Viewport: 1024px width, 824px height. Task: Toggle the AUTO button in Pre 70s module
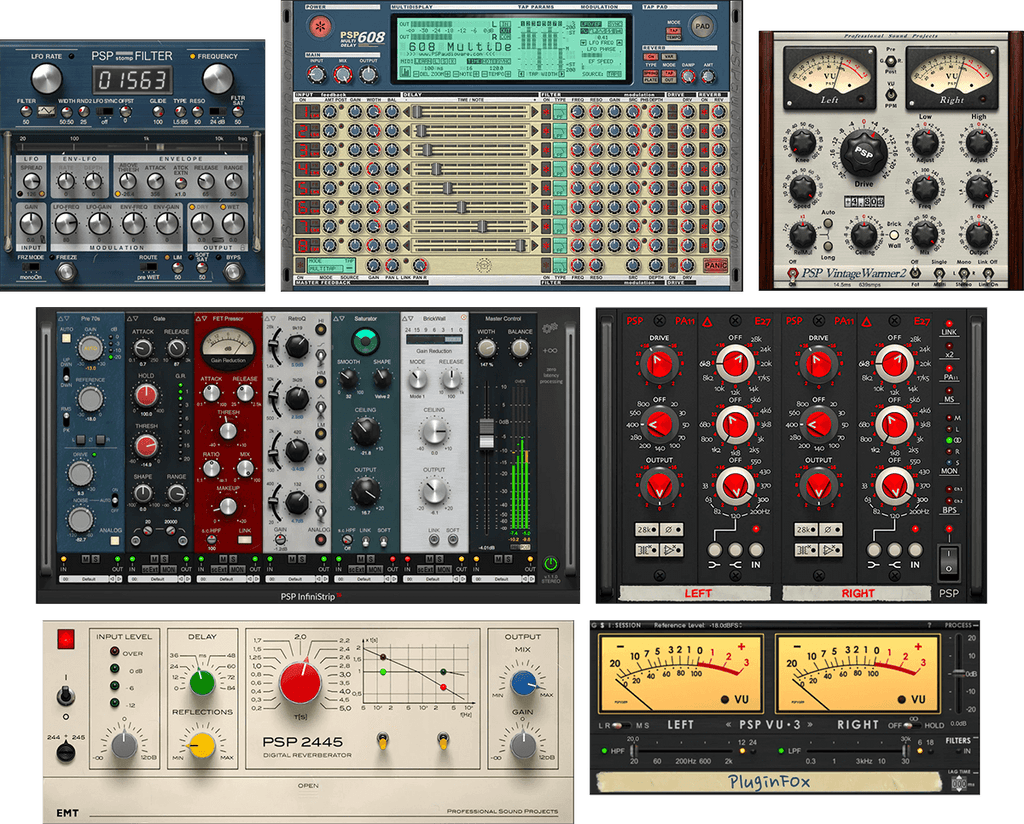point(65,339)
